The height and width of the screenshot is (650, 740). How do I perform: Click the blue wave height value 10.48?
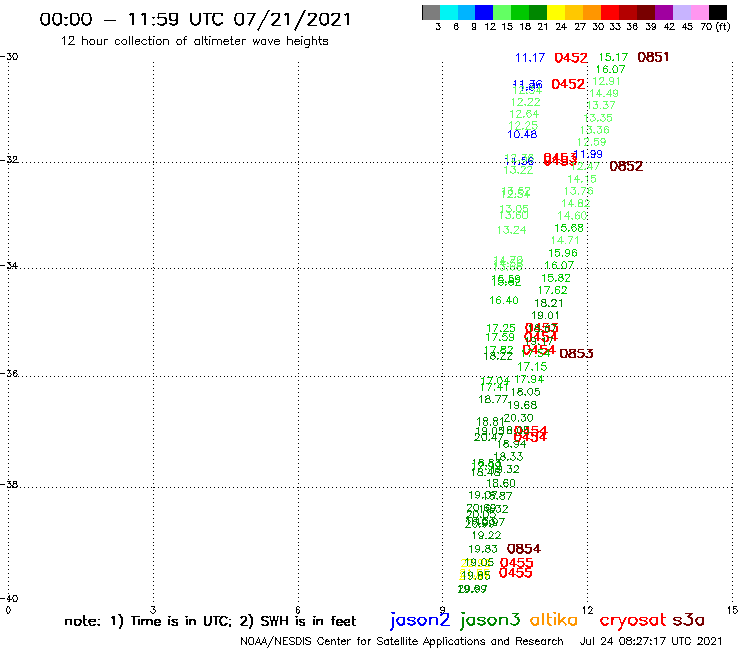pos(522,134)
